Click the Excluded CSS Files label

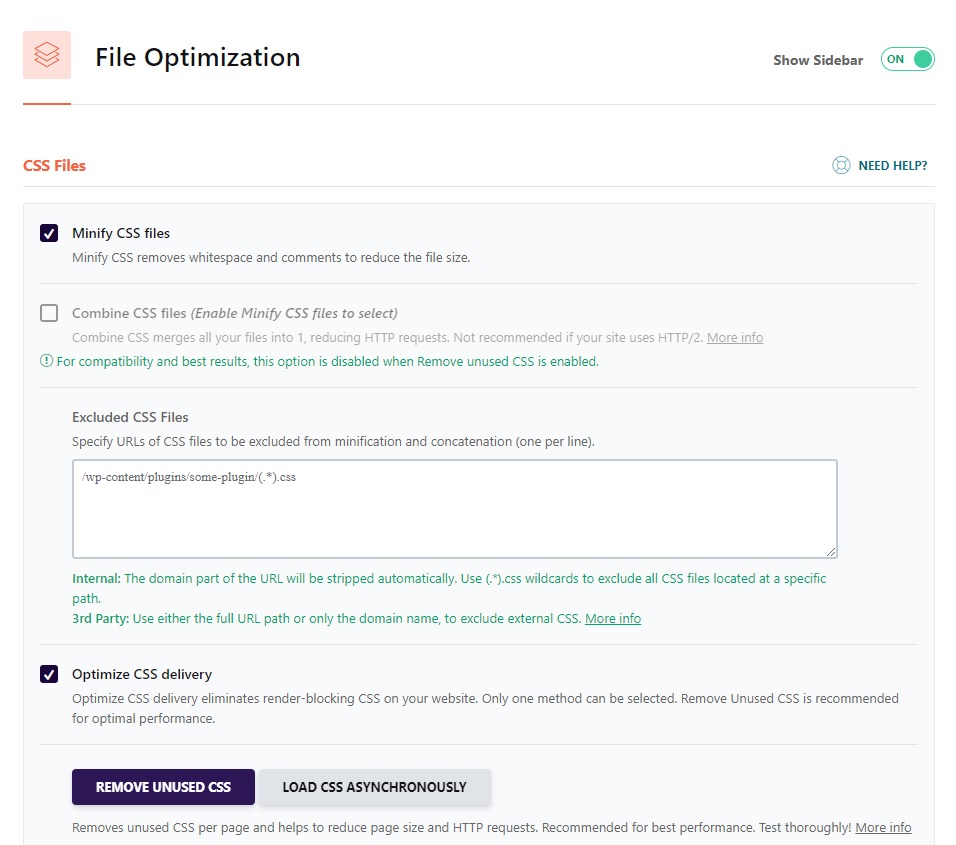(x=130, y=417)
